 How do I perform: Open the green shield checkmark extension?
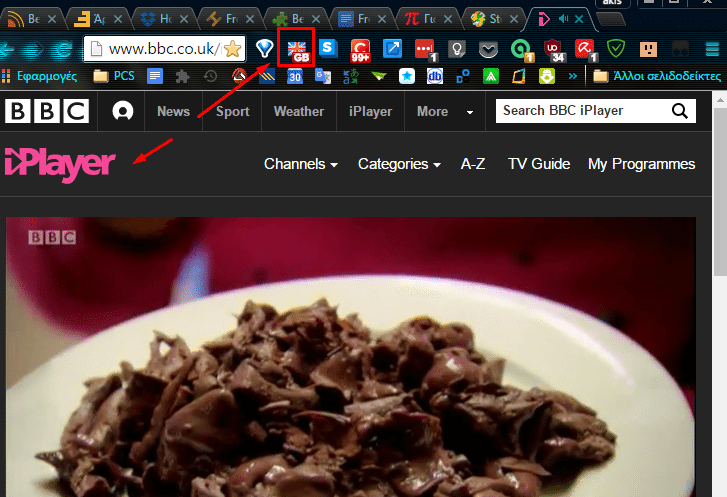pos(616,48)
